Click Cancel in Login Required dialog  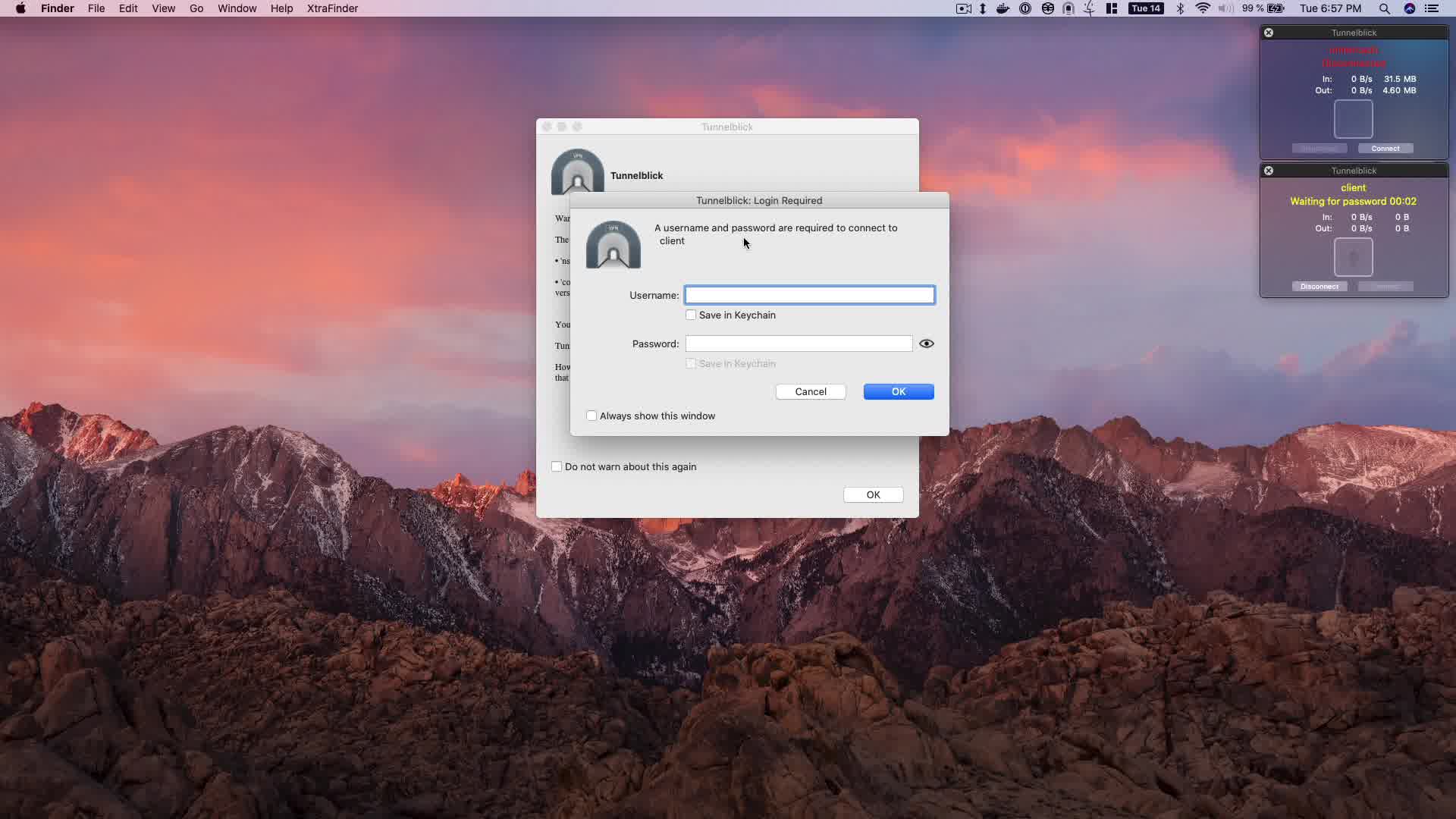pos(811,391)
